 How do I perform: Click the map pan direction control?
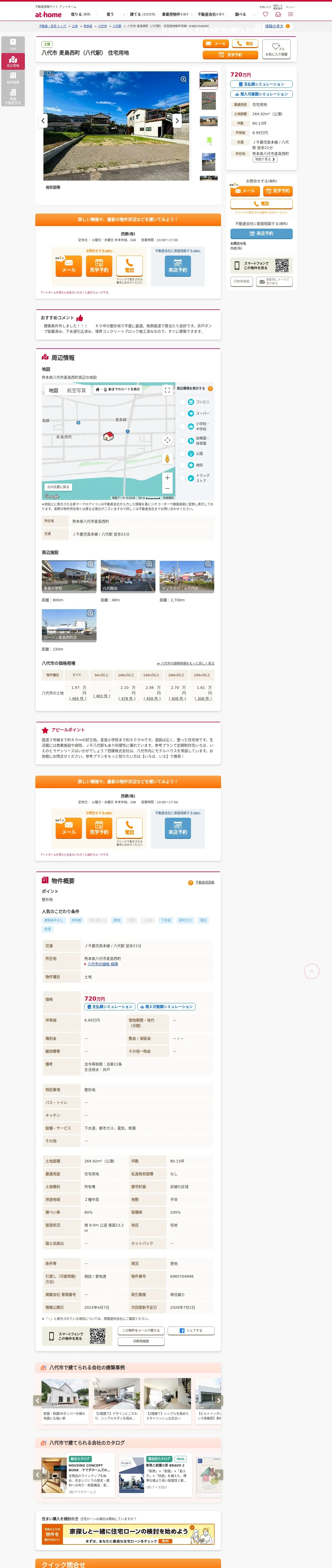pos(167,440)
